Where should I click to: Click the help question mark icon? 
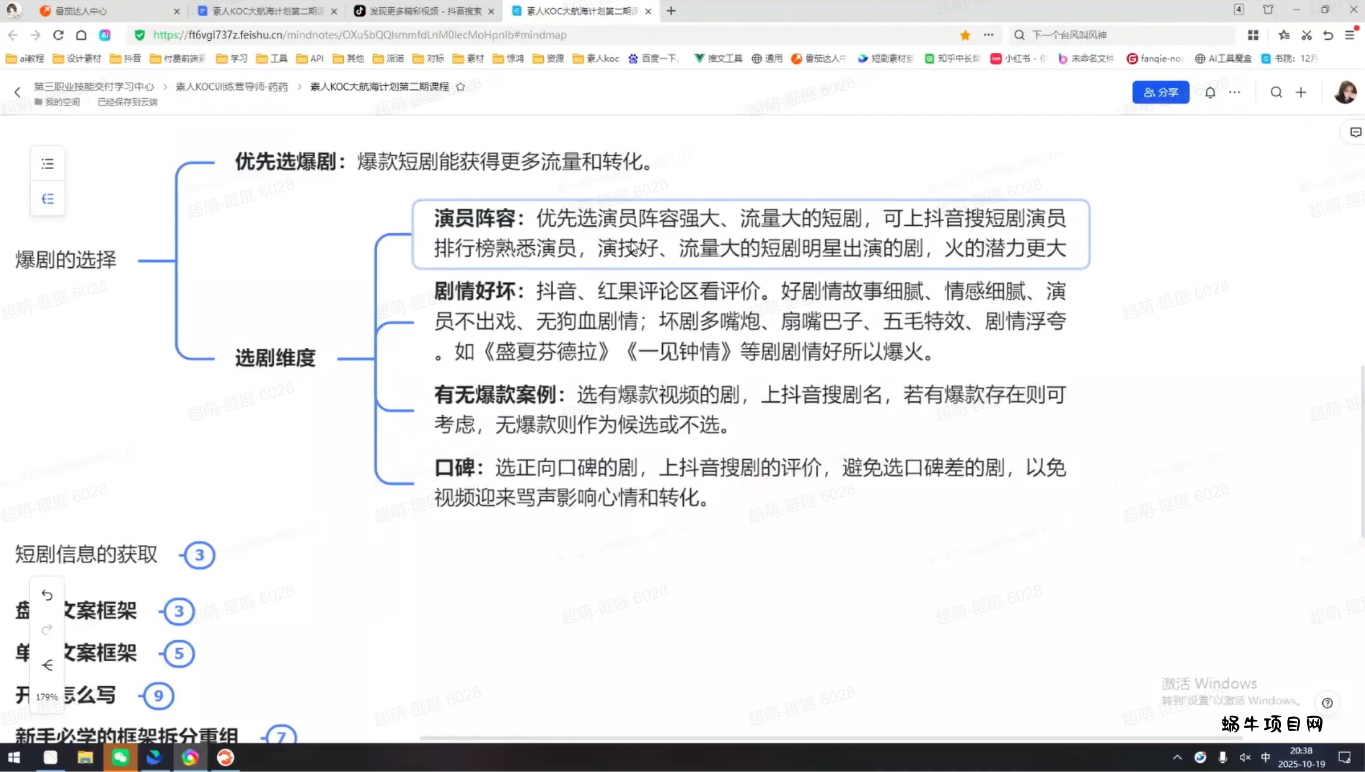[1327, 703]
